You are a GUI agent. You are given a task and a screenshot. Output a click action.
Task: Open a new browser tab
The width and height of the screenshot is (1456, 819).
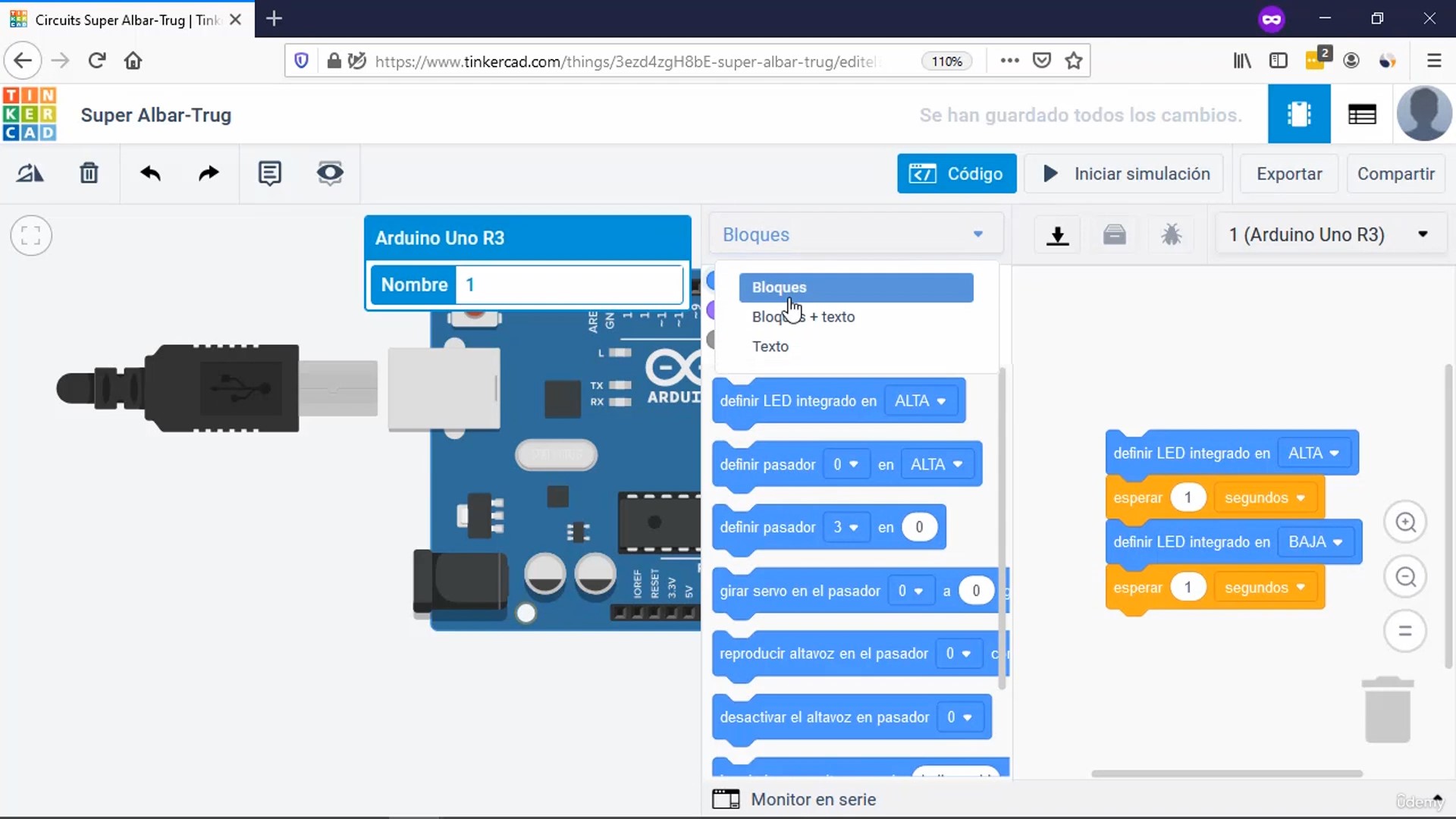click(x=275, y=19)
